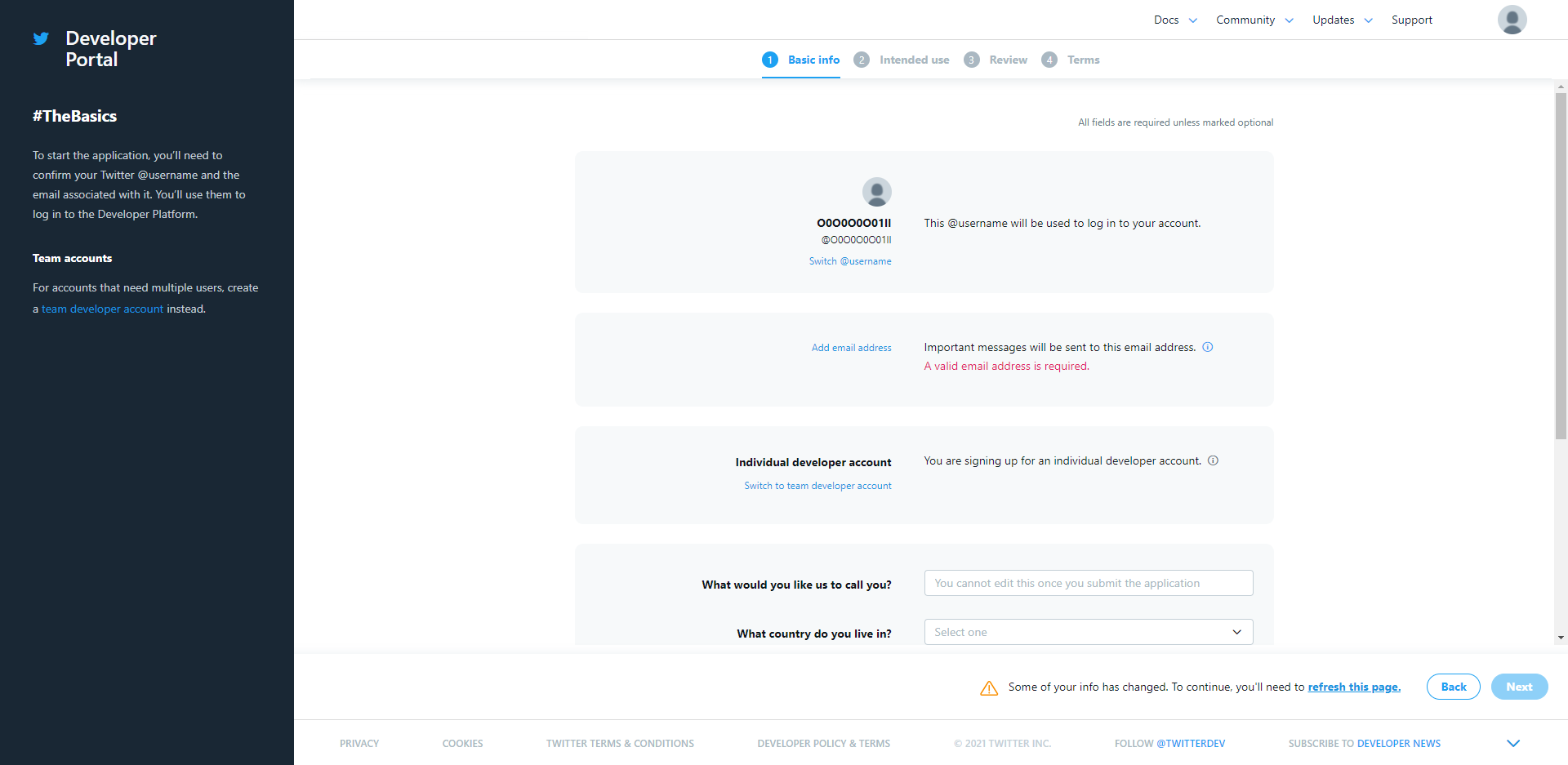1568x765 pixels.
Task: Click the Developer Portal title
Action: [110, 49]
